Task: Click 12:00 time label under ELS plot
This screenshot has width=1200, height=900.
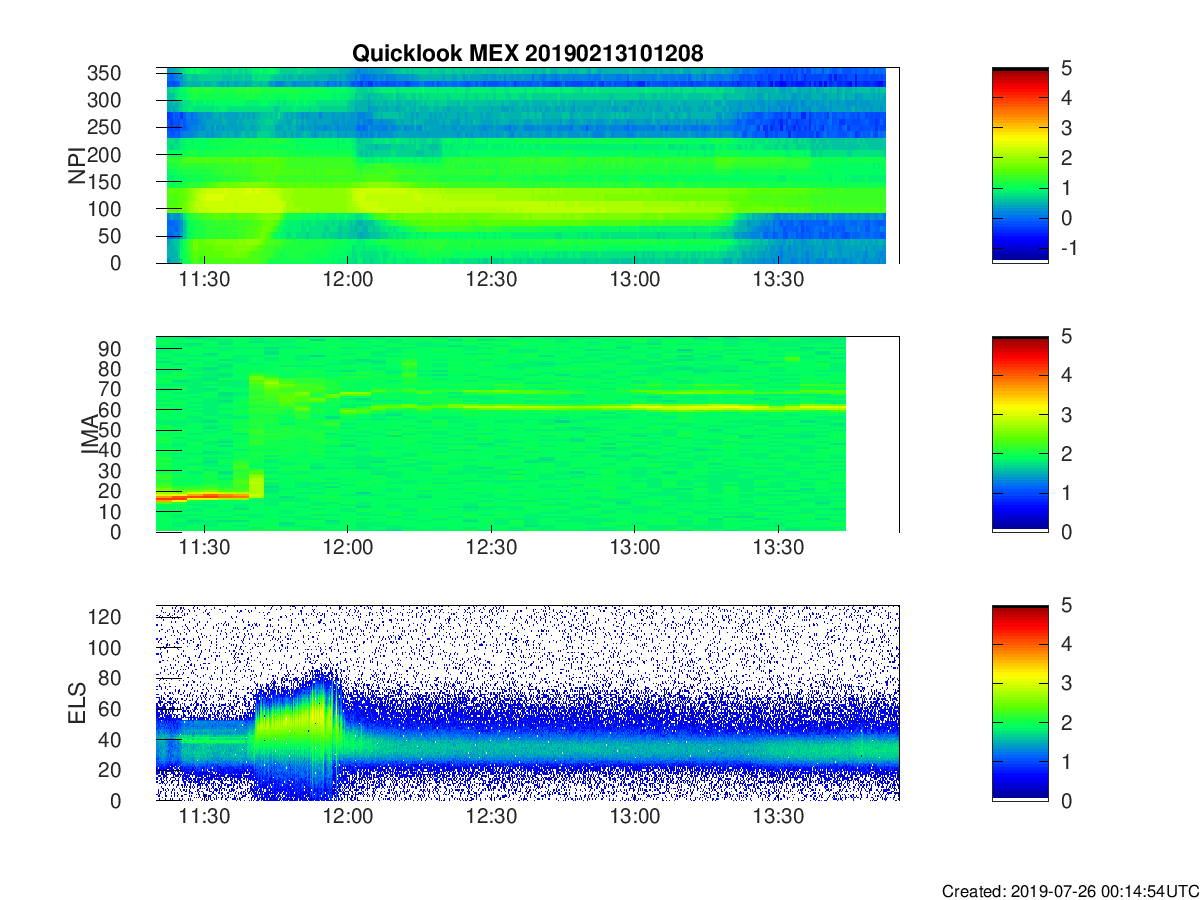Action: [x=348, y=817]
